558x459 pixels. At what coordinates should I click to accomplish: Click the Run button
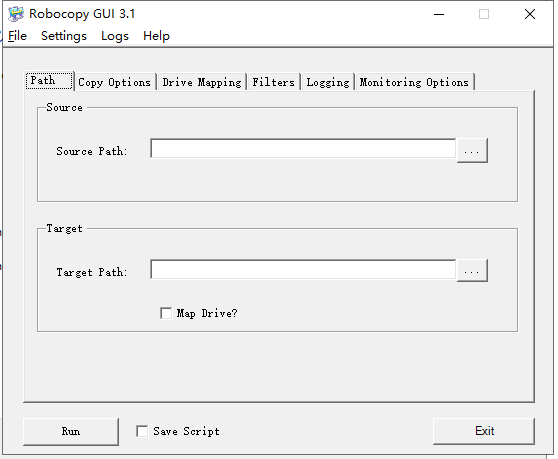pyautogui.click(x=71, y=432)
